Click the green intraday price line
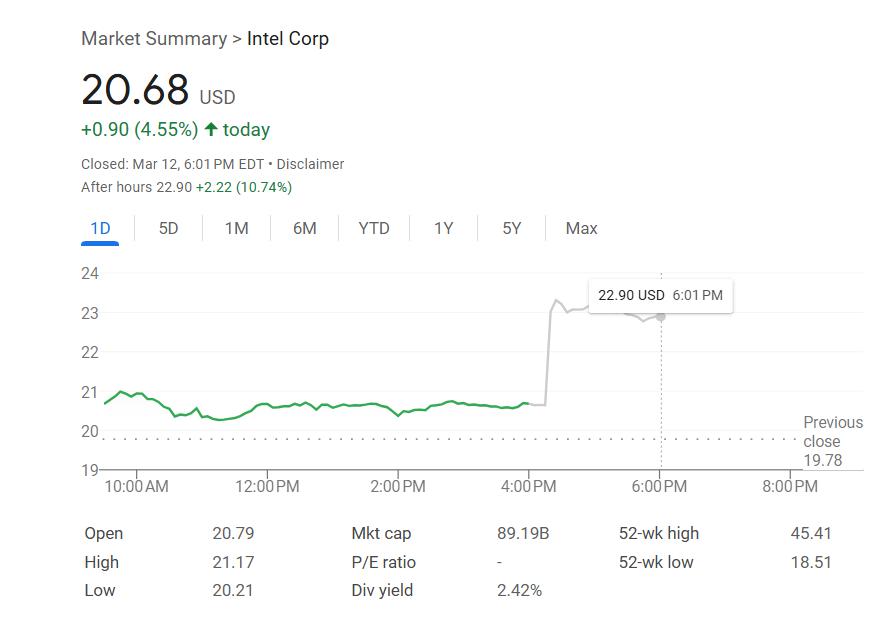Screen dimensions: 896x619 click(300, 405)
